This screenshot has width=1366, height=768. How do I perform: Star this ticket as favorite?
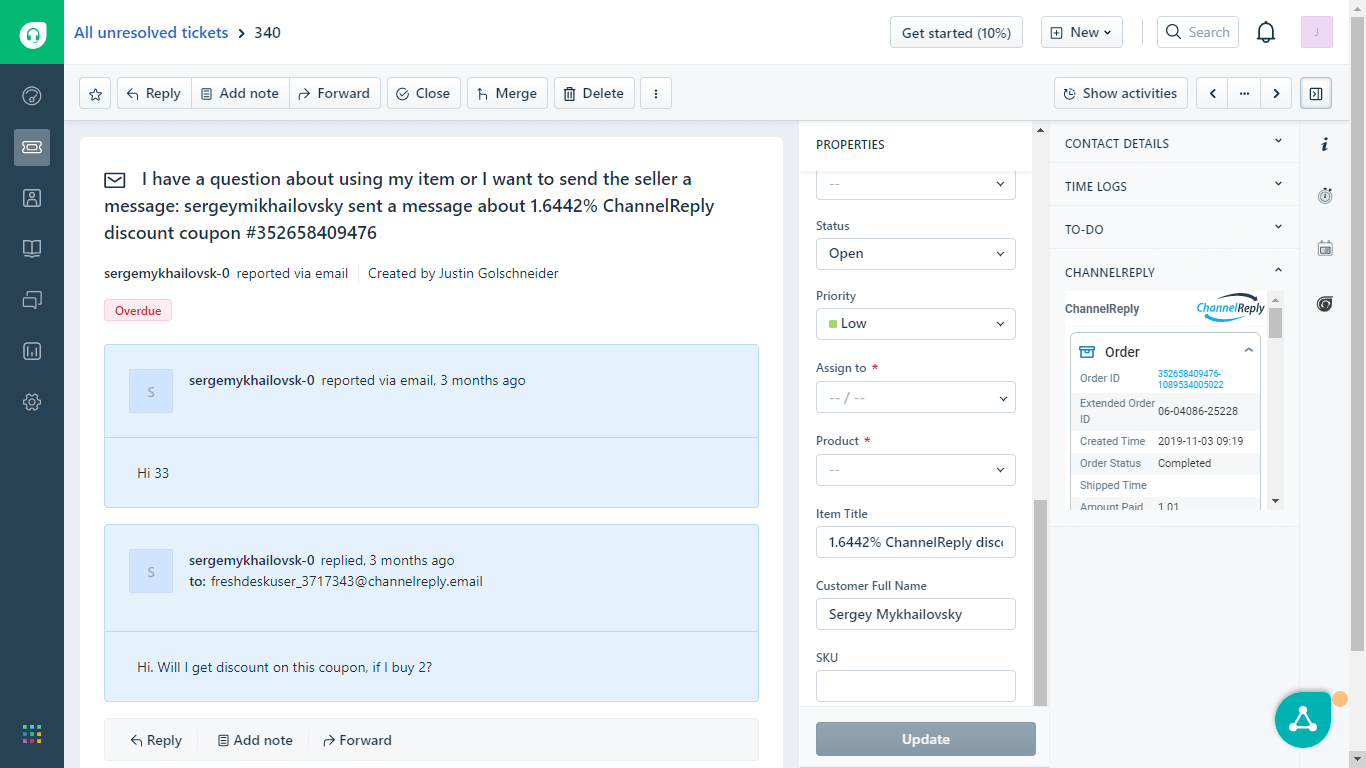click(x=95, y=94)
